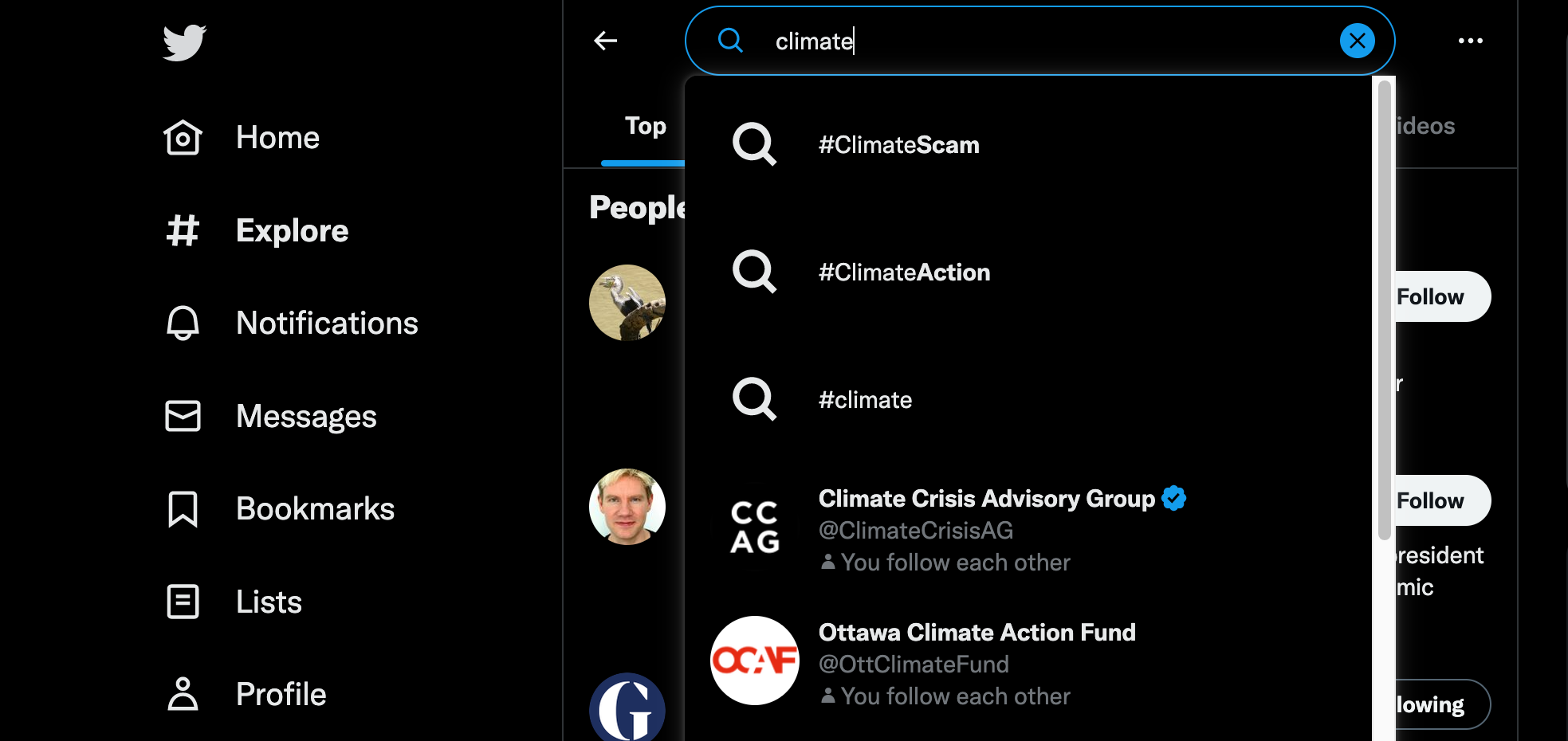Open Lists in the sidebar
This screenshot has width=1568, height=741.
(234, 602)
